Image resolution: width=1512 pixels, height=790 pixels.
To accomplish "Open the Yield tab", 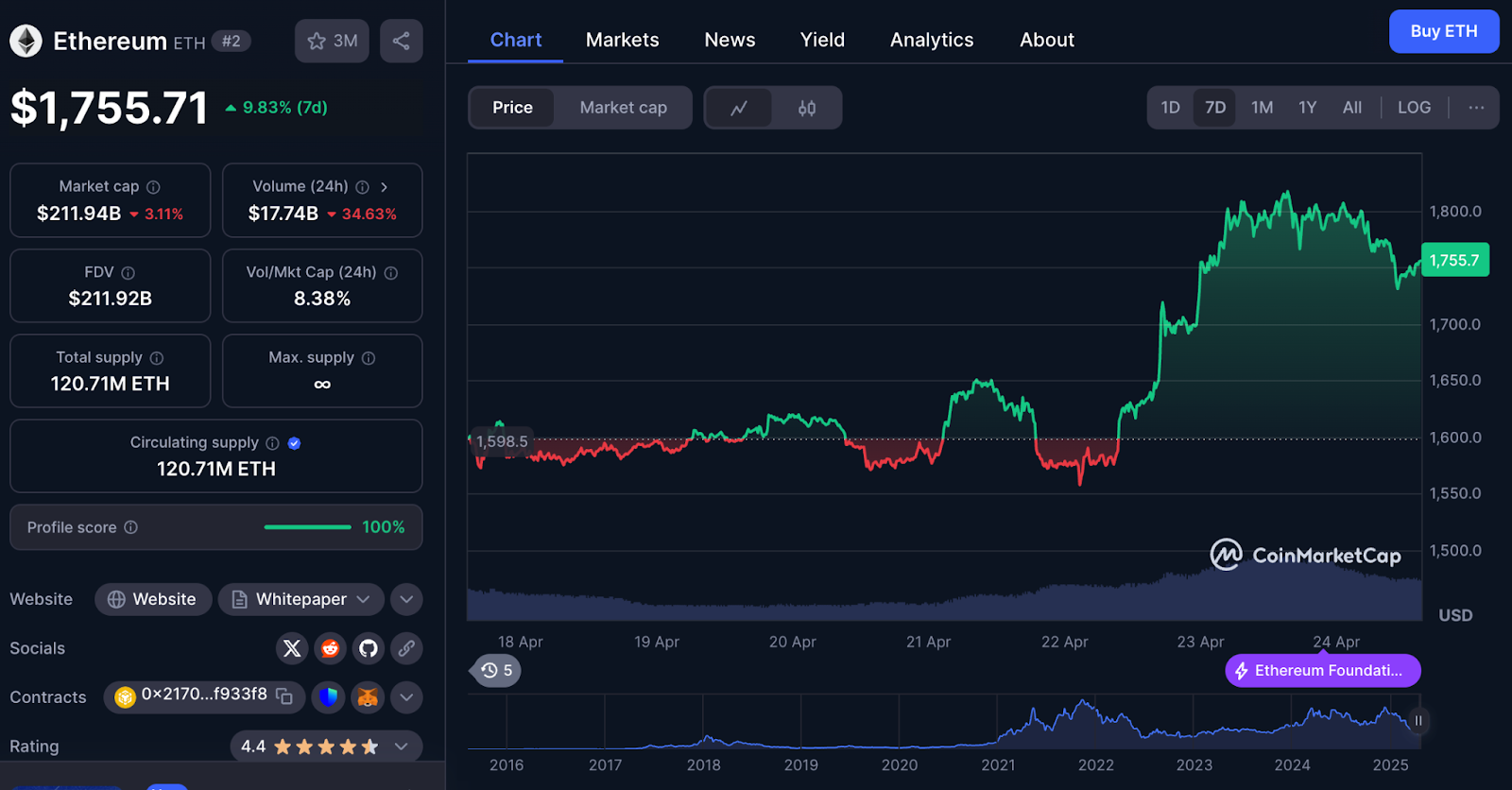I will (822, 40).
